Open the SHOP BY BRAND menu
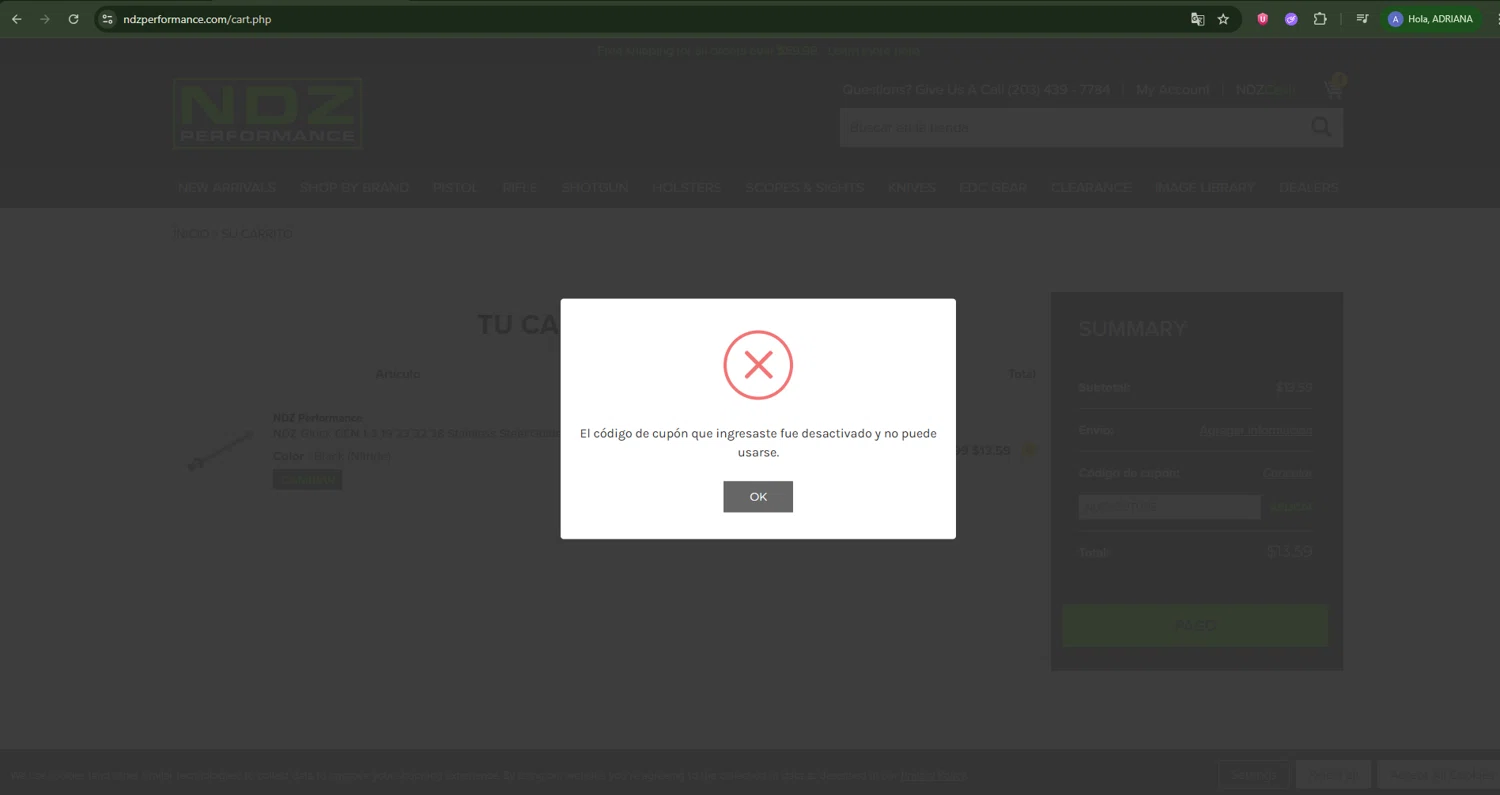The height and width of the screenshot is (795, 1500). 354,187
